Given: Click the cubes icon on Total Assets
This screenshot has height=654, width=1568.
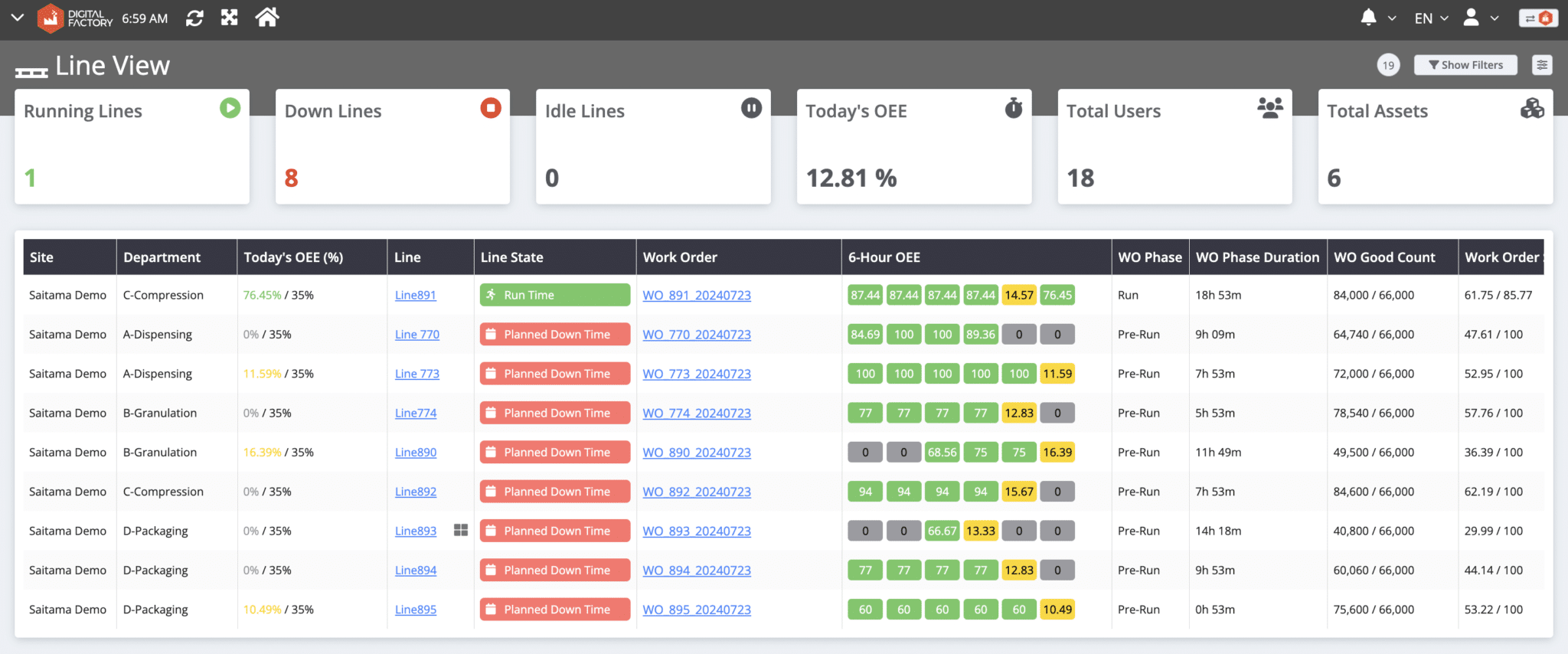Looking at the screenshot, I should coord(1532,108).
